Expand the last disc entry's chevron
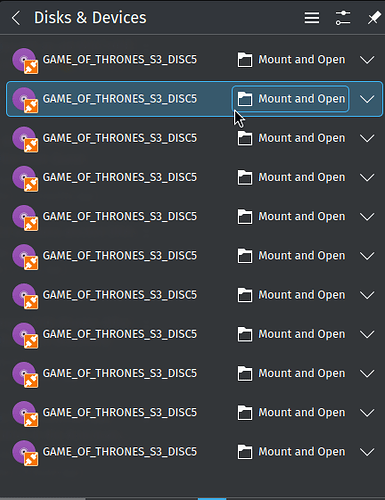This screenshot has width=385, height=500. [367, 452]
